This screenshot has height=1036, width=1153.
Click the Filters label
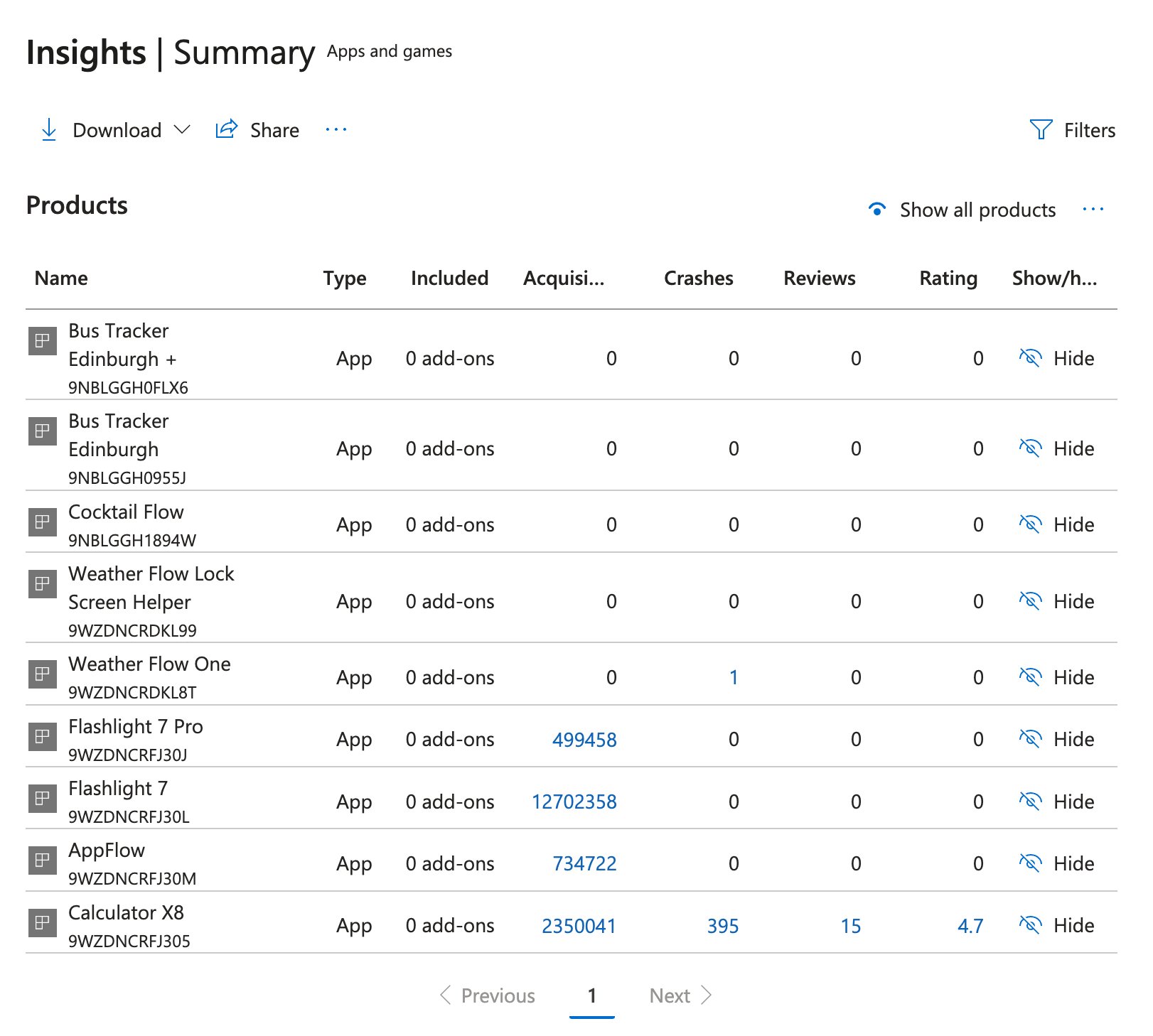1089,131
